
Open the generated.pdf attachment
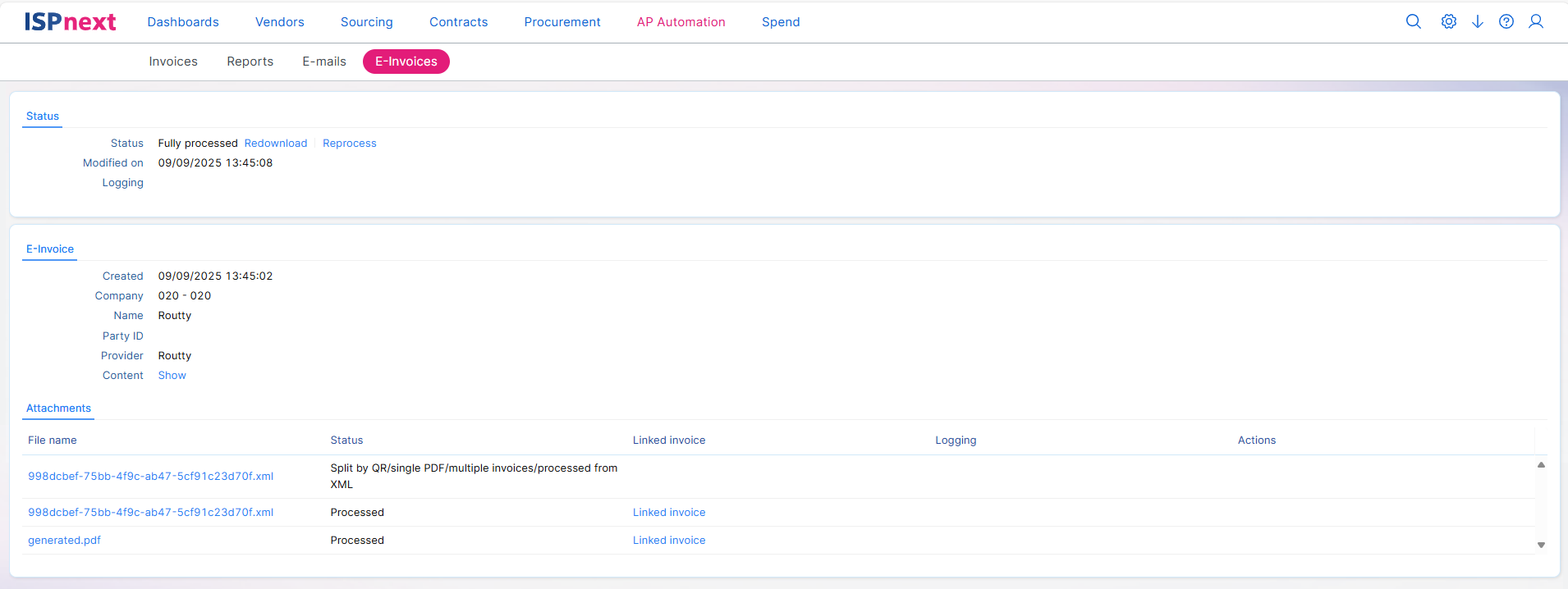coord(64,541)
